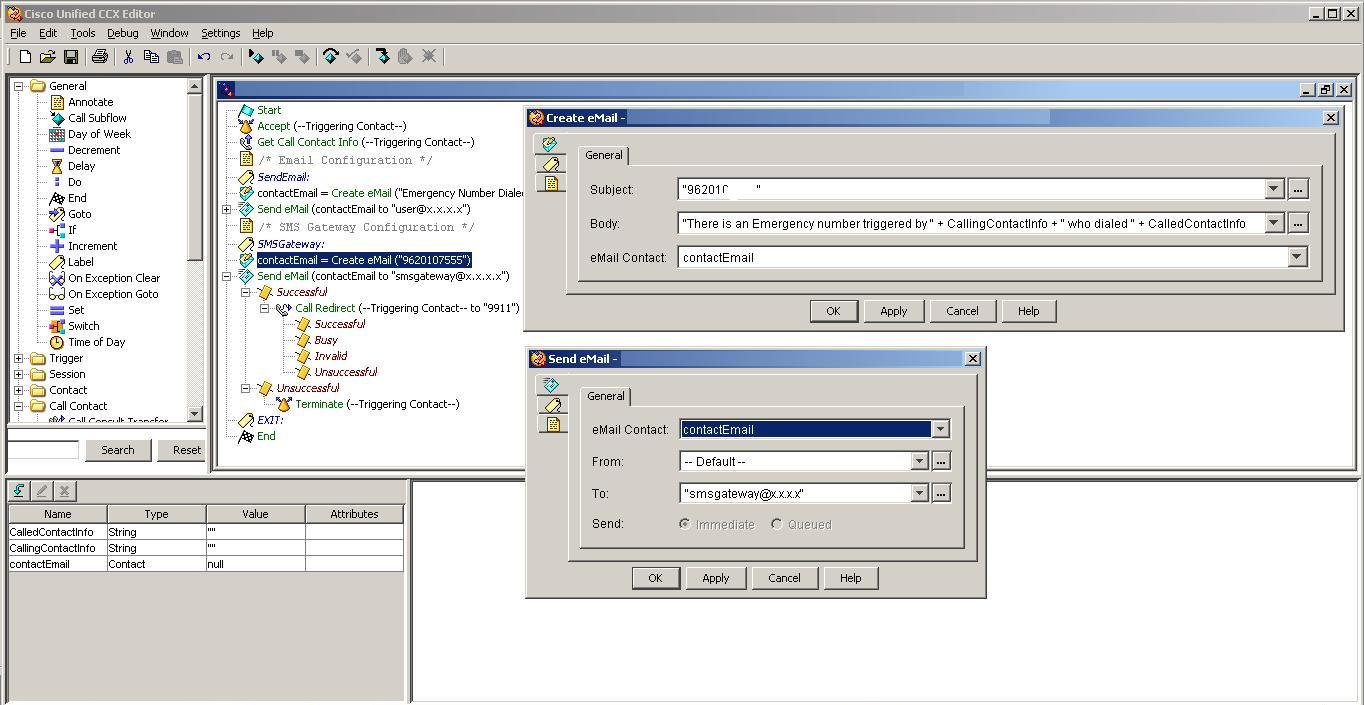Pick the Delay hourglass step

pos(81,166)
